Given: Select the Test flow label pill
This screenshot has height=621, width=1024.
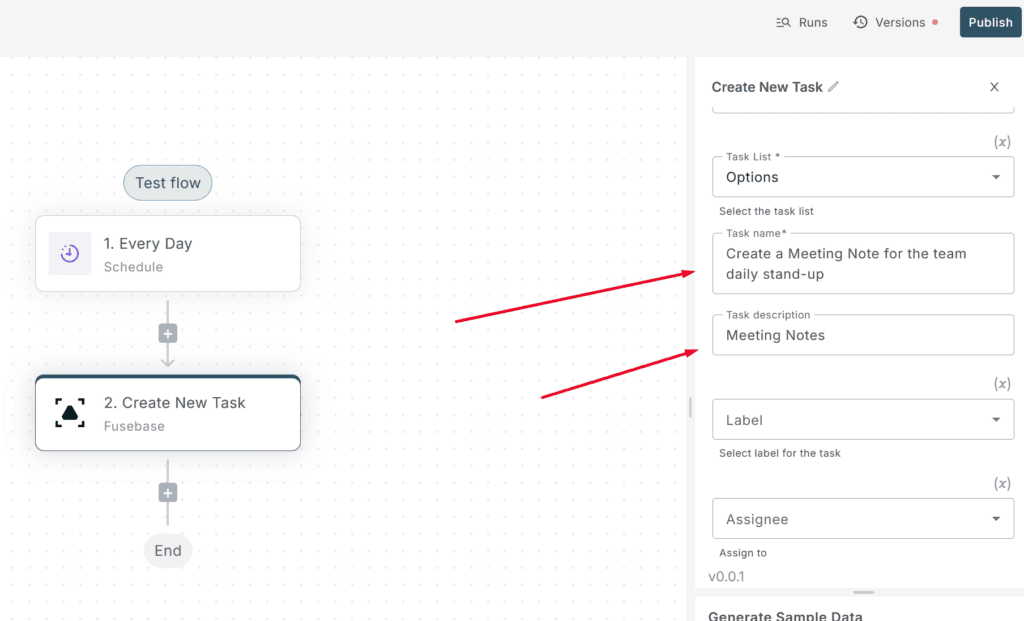Looking at the screenshot, I should 168,183.
